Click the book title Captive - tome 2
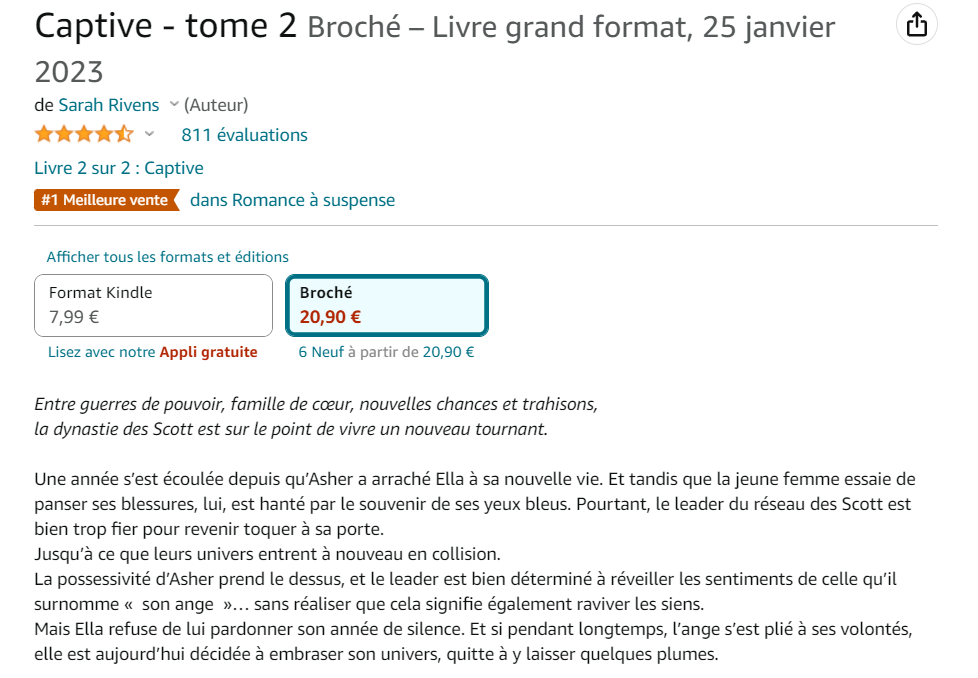The image size is (978, 678). click(166, 26)
